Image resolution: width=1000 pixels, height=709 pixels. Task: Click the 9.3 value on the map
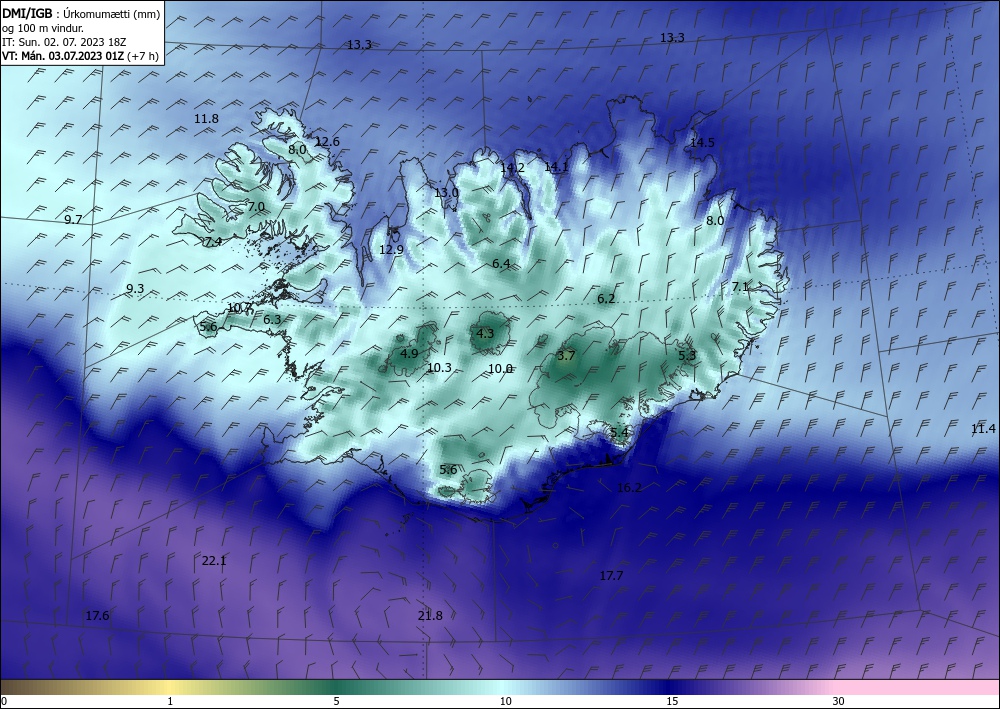point(135,289)
